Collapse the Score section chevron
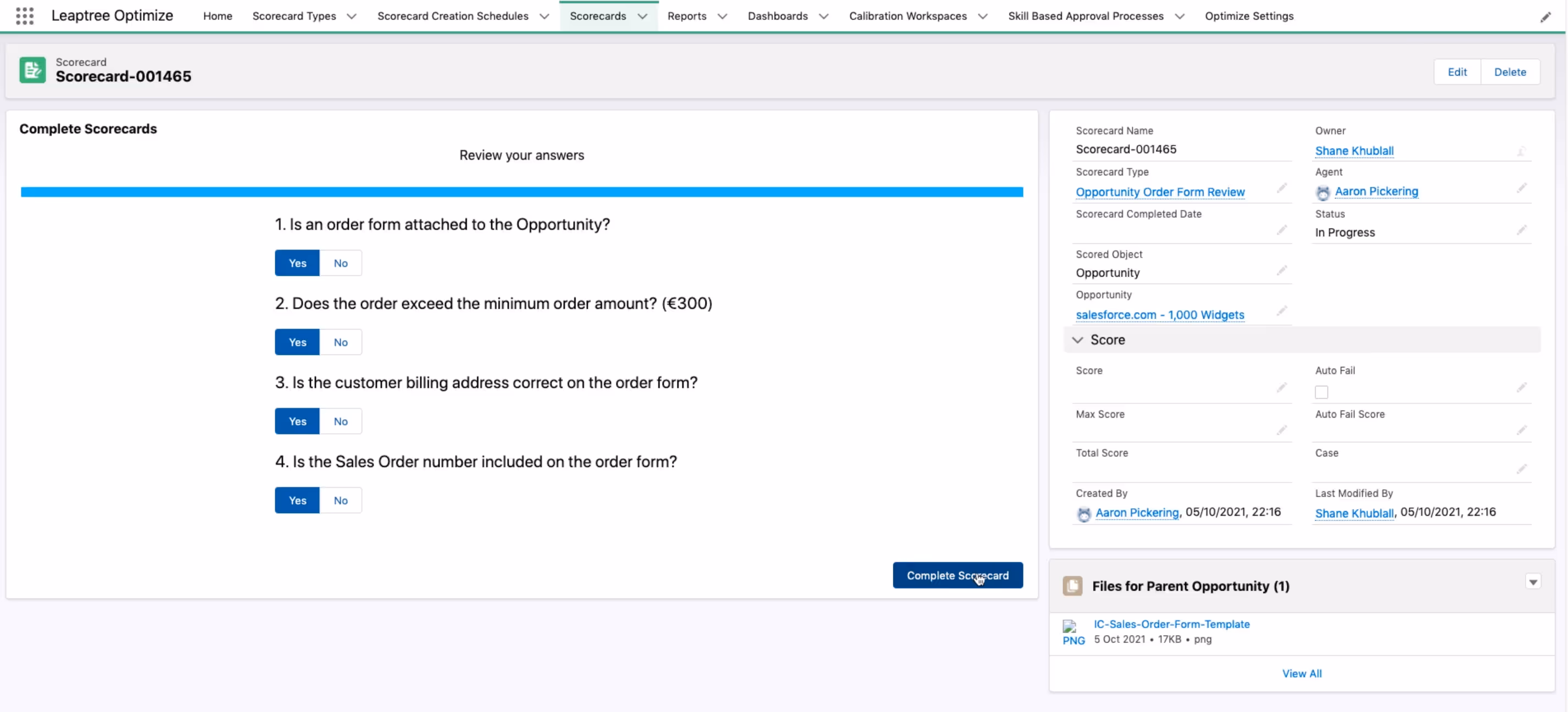1568x712 pixels. coord(1077,340)
